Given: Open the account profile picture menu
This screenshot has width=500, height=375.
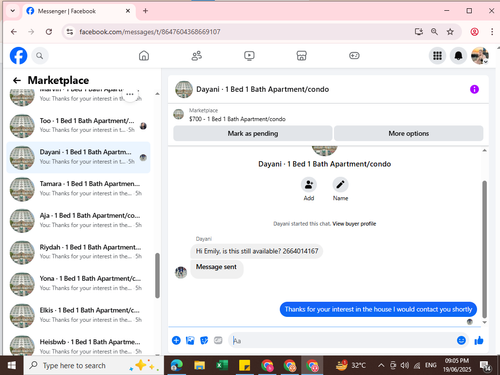Looking at the screenshot, I should 480,56.
